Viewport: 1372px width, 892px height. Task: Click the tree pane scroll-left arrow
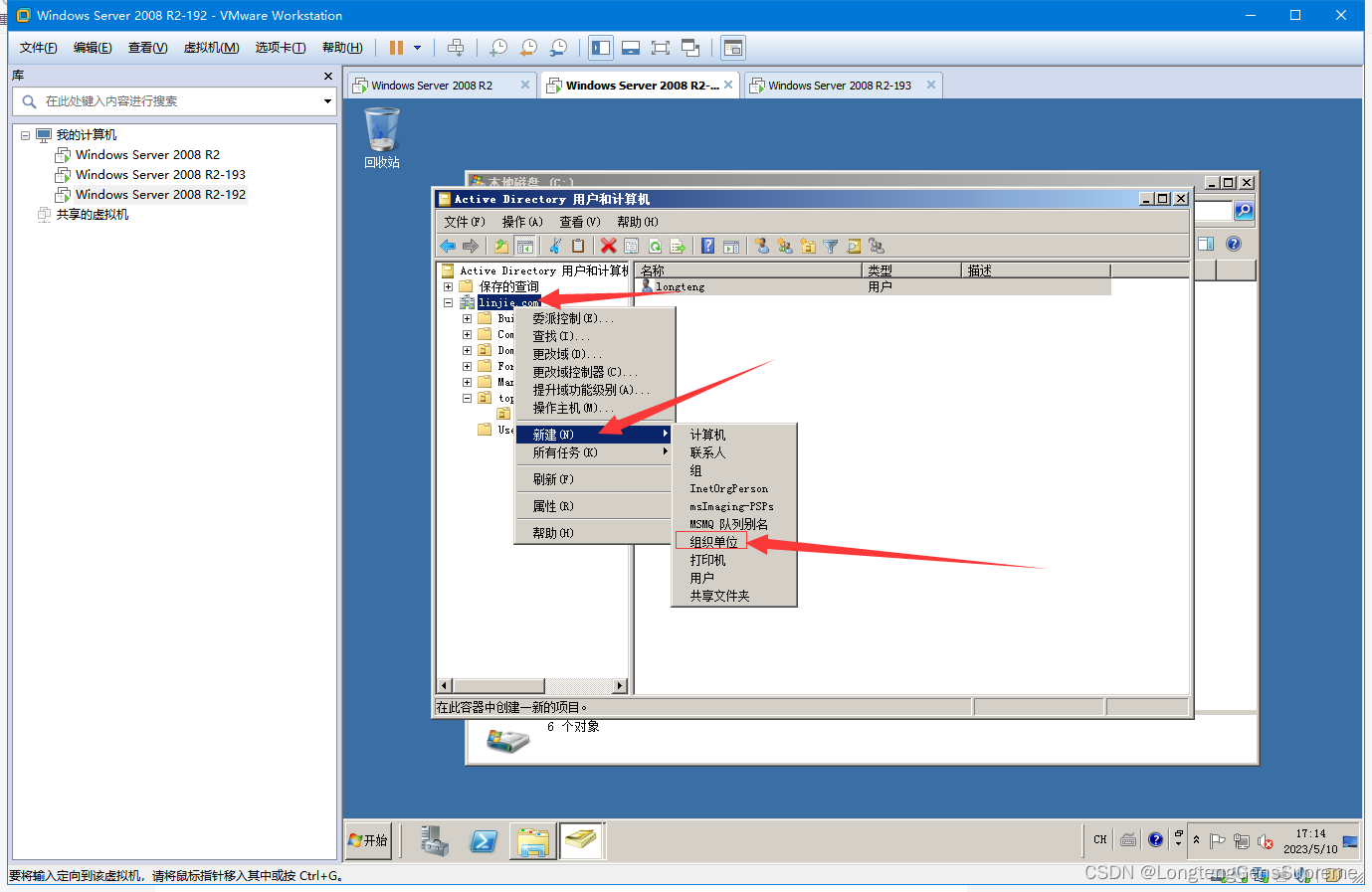[445, 686]
